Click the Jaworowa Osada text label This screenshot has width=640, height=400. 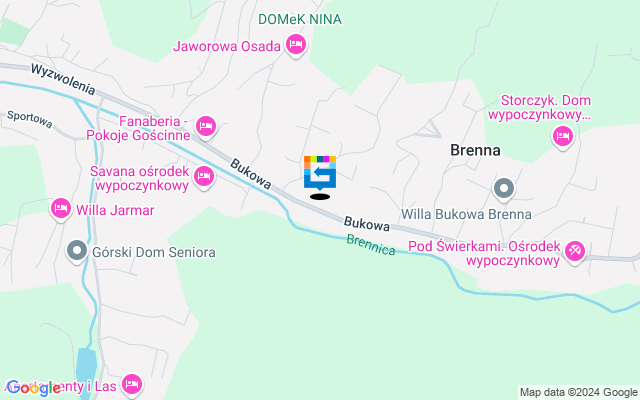pyautogui.click(x=227, y=46)
